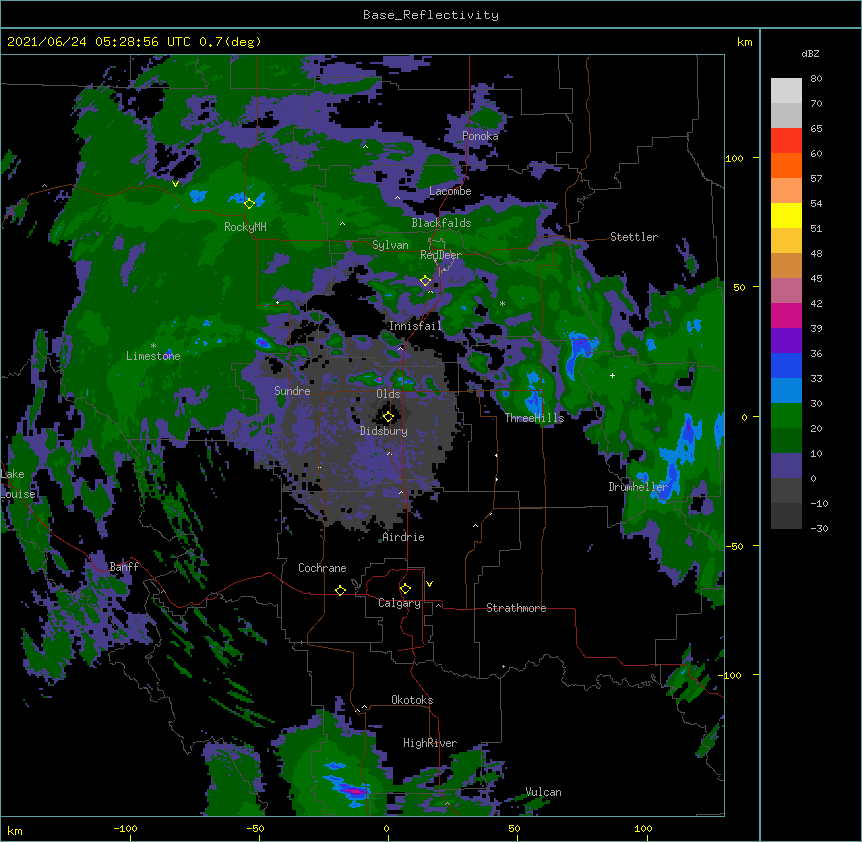Select the Drumheller city label

pyautogui.click(x=638, y=487)
